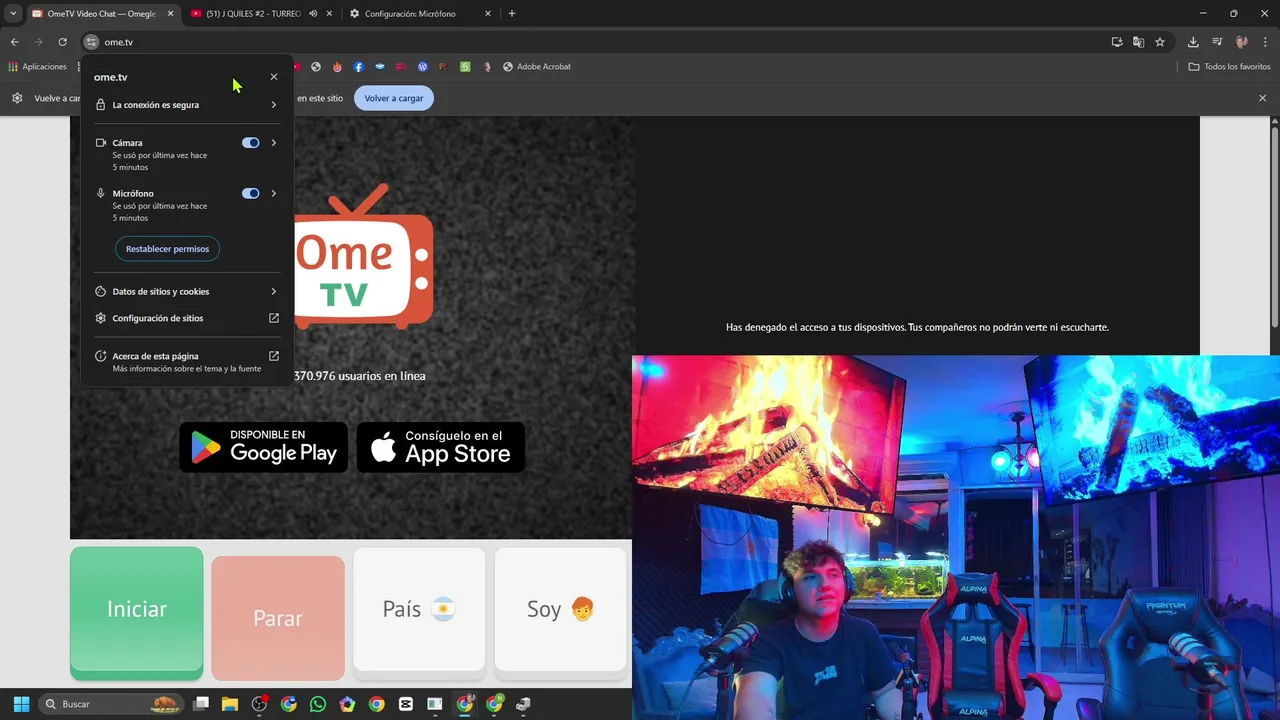Toggle the Micrófono permission switch
The image size is (1280, 720).
pyautogui.click(x=251, y=194)
